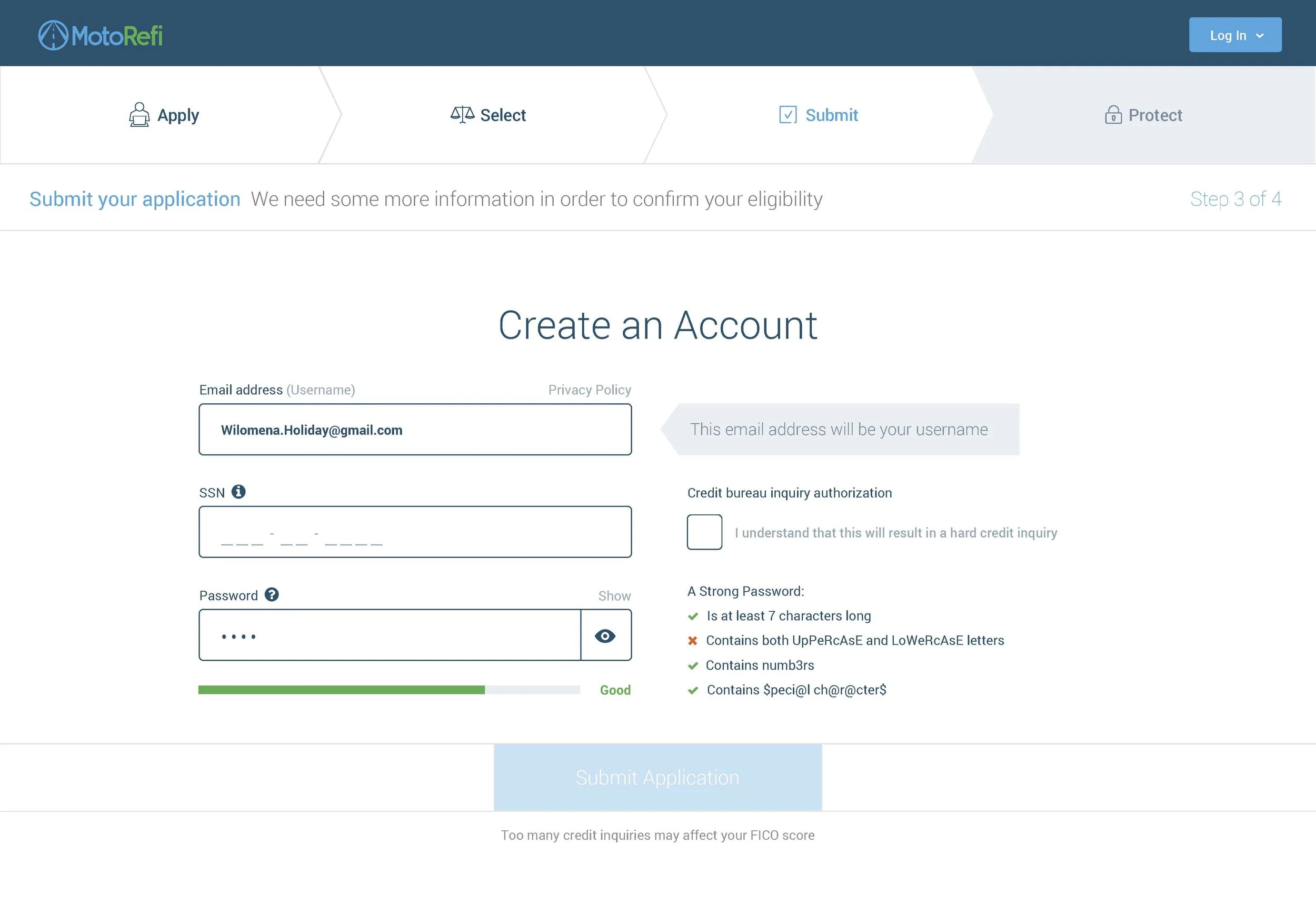The height and width of the screenshot is (905, 1316).
Task: Click the Select step scales icon
Action: click(x=462, y=115)
